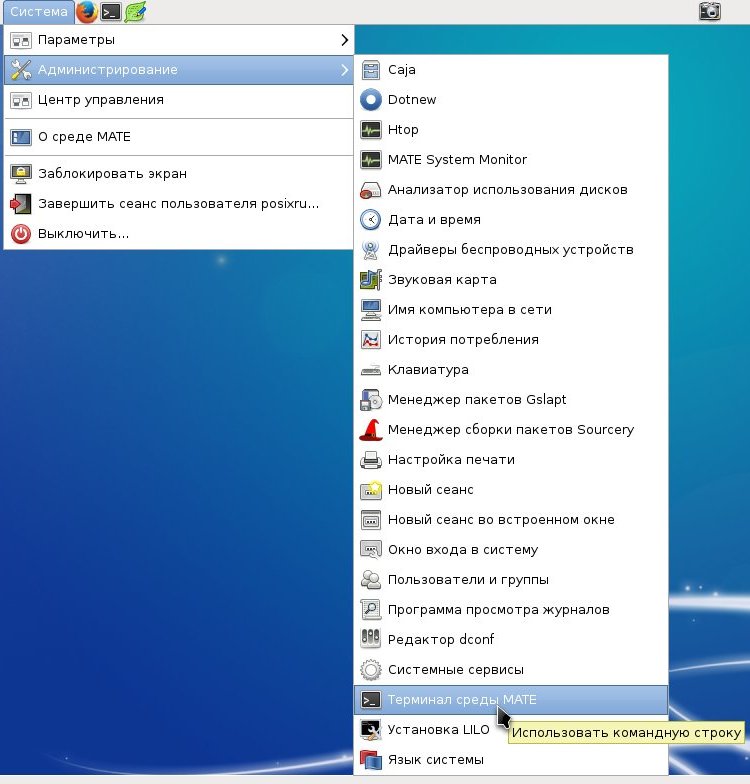Select Администрирование menu entry

pyautogui.click(x=178, y=70)
